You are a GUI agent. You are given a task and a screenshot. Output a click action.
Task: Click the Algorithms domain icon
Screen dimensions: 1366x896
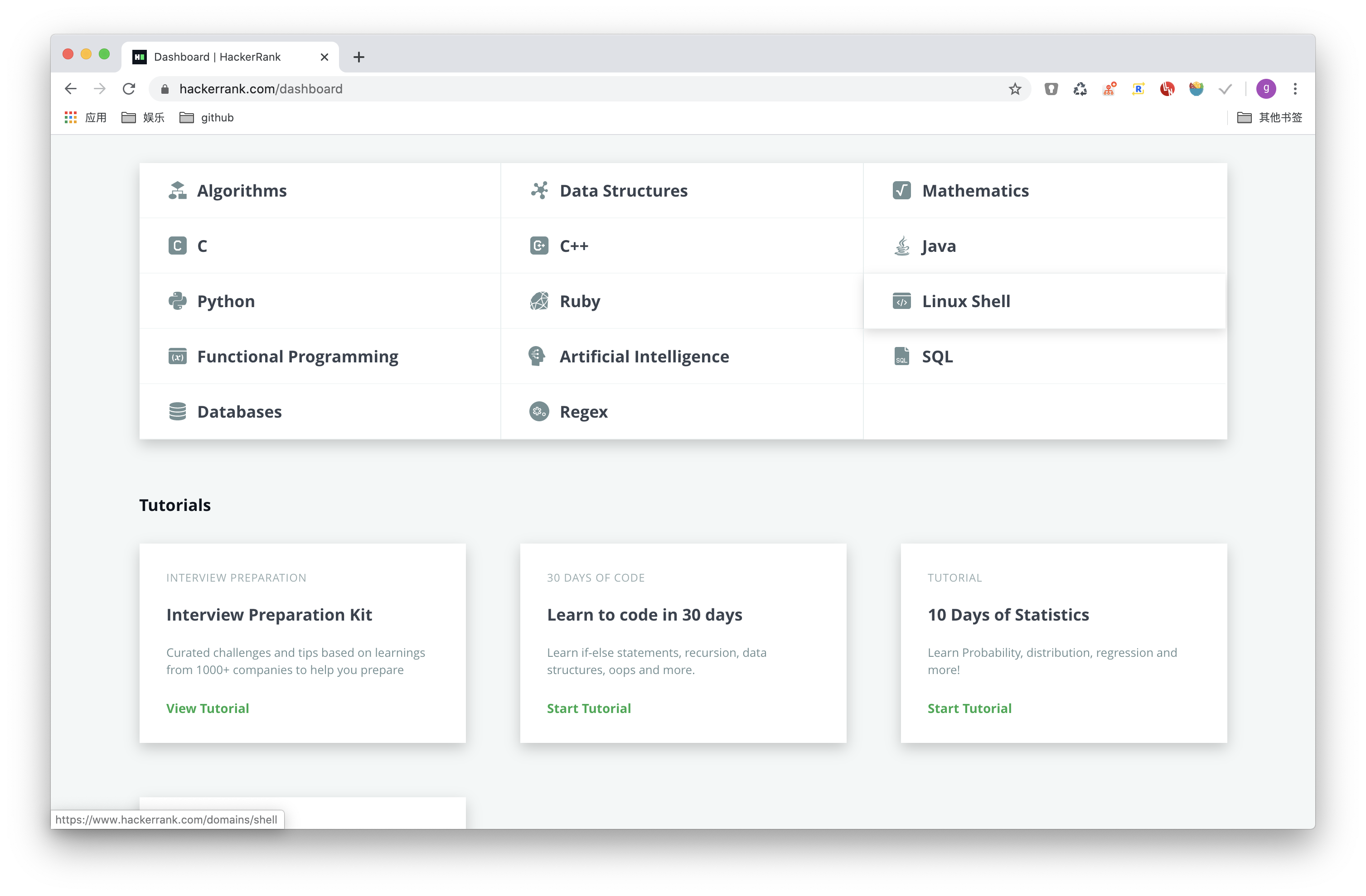pyautogui.click(x=177, y=190)
